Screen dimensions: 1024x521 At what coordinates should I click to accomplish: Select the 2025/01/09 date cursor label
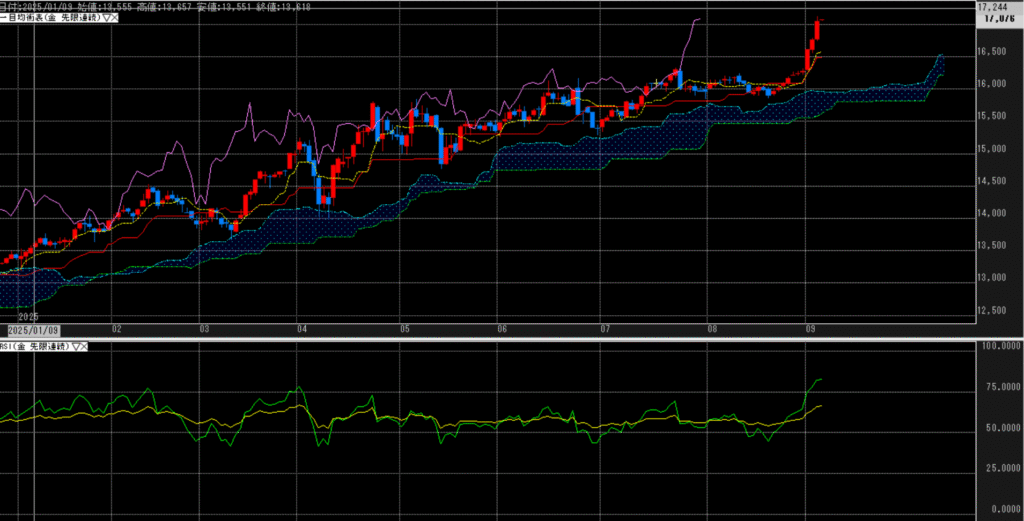(x=34, y=328)
